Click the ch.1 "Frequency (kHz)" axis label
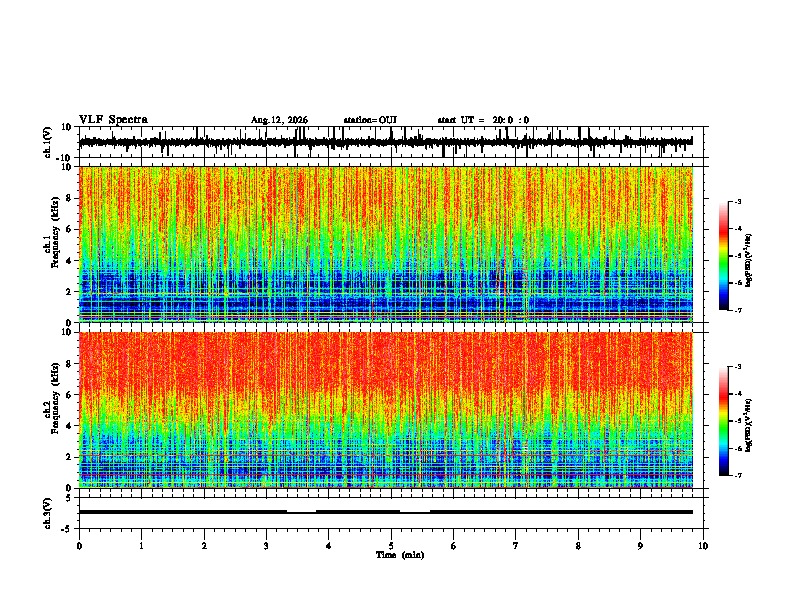This screenshot has width=792, height=612. point(55,232)
